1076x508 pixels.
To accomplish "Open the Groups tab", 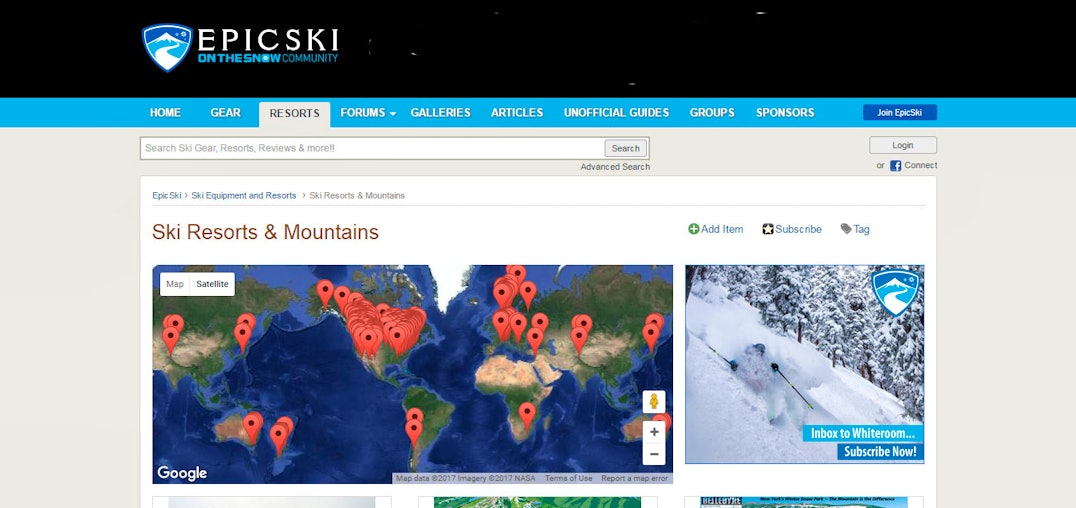I will point(712,113).
